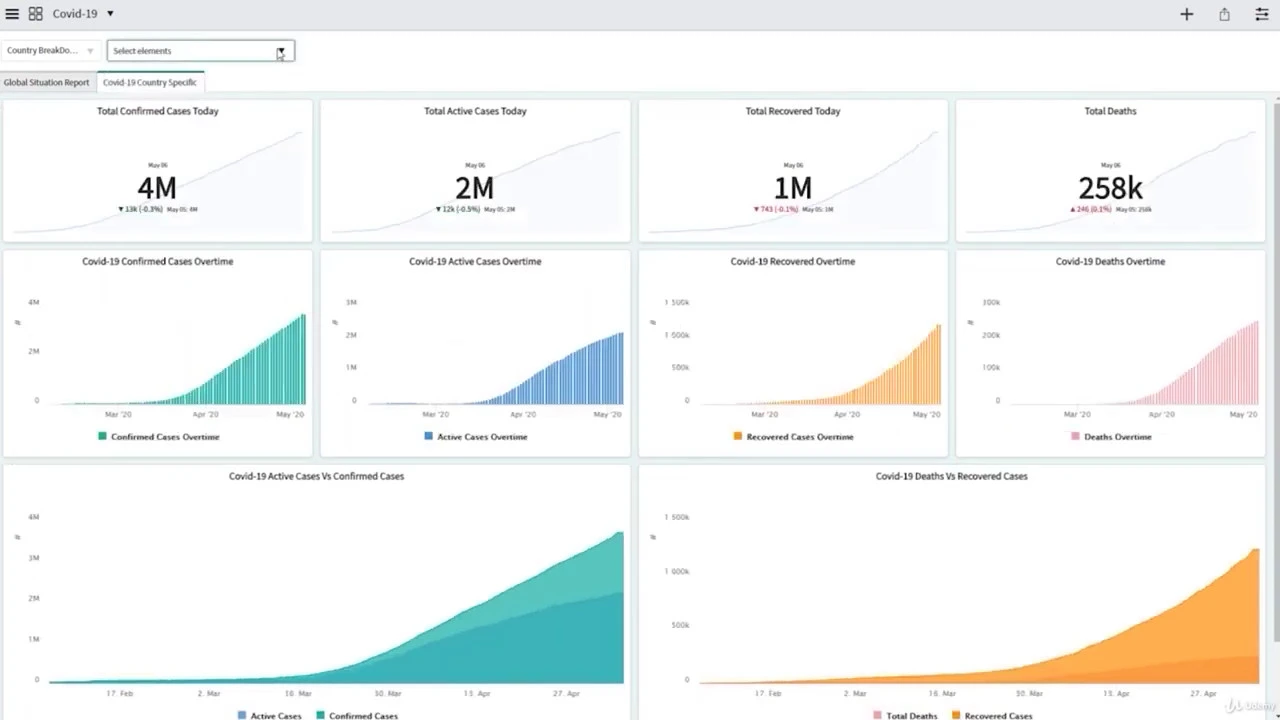Expand the Covid-19 title dropdown
Screen dimensions: 1280x720
point(108,13)
